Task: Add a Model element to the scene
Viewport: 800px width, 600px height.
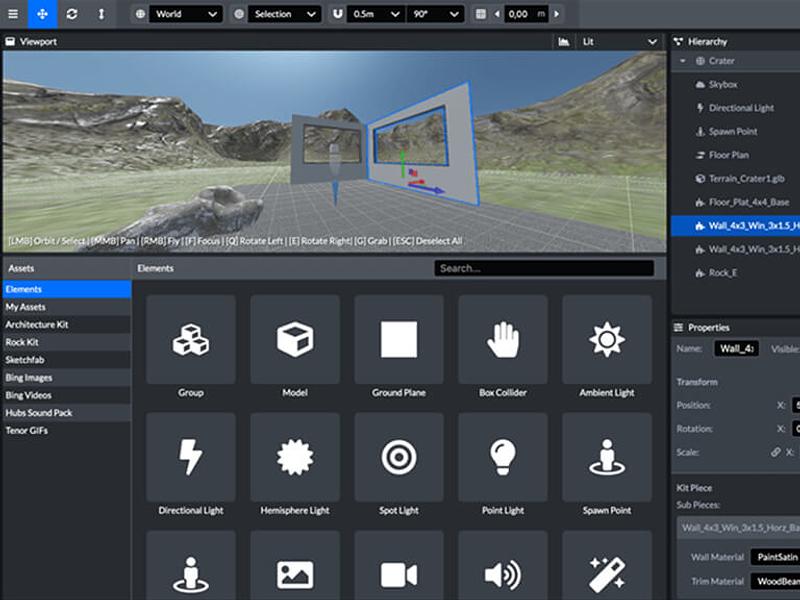Action: pos(294,340)
